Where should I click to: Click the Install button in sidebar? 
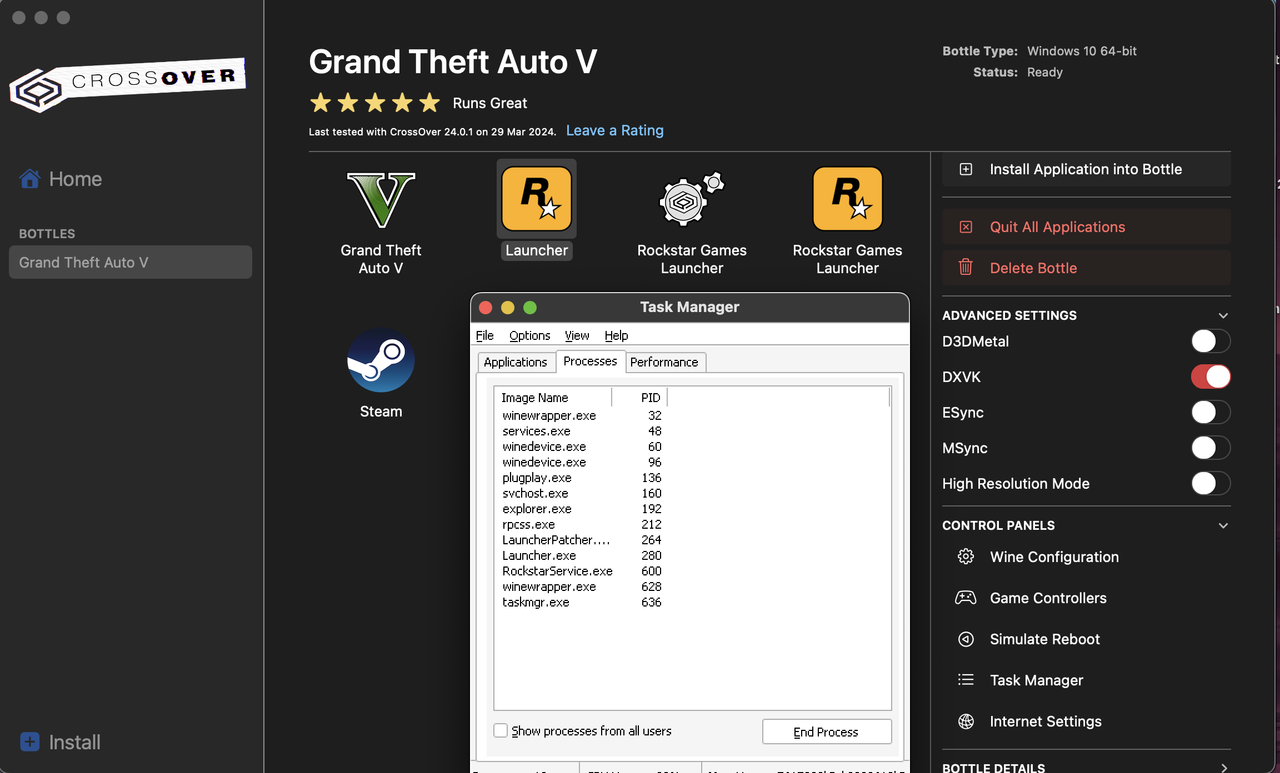click(x=60, y=742)
